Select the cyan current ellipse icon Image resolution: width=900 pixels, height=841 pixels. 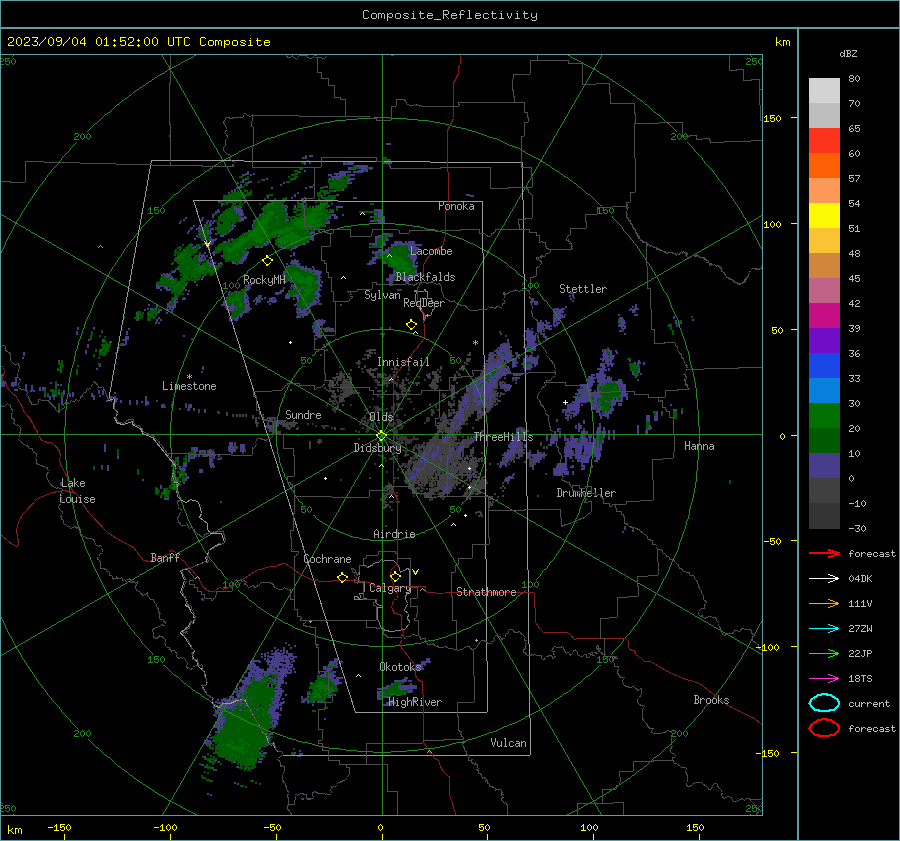(x=824, y=703)
